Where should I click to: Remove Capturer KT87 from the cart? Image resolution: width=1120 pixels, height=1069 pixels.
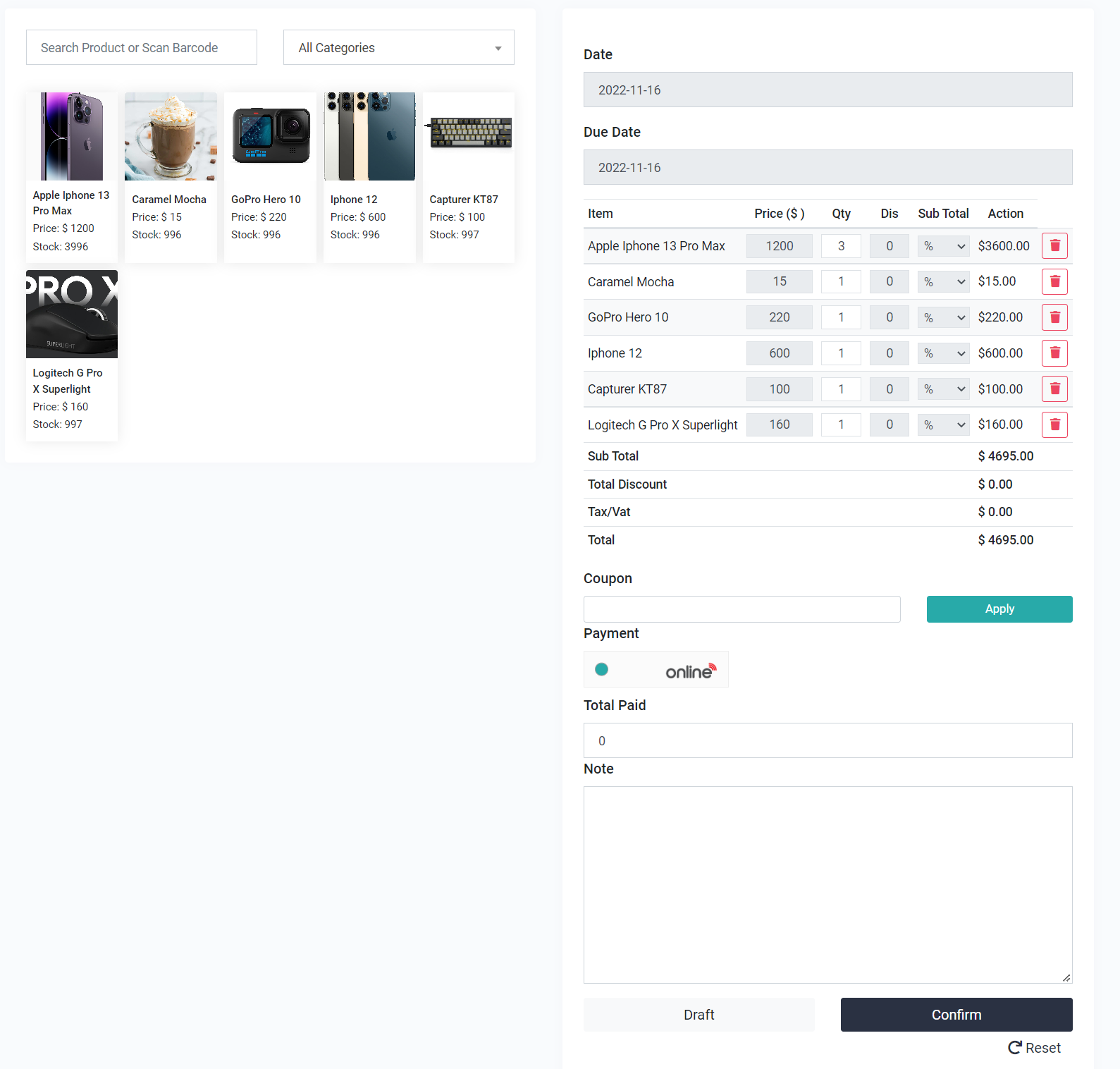click(1054, 389)
